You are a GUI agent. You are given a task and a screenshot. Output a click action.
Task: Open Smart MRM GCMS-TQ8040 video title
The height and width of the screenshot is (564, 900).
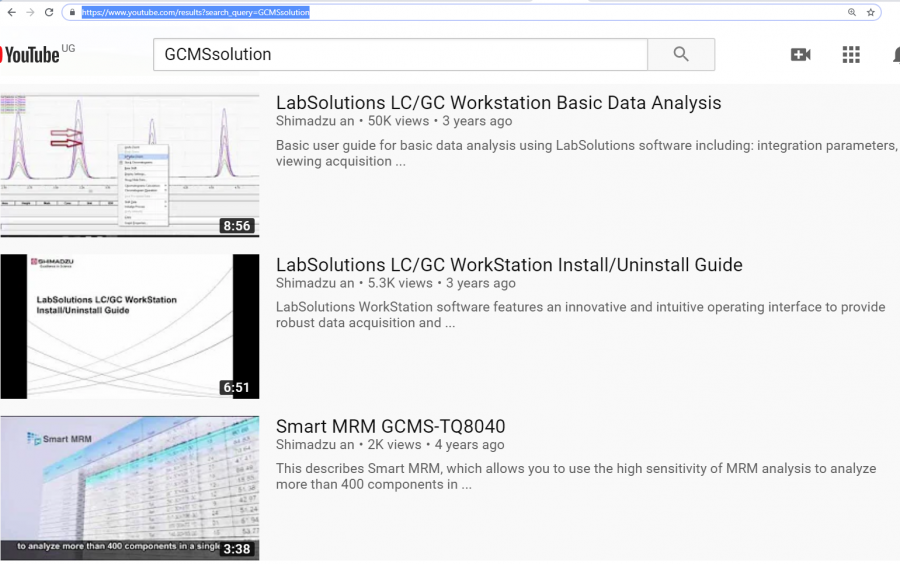coord(390,426)
